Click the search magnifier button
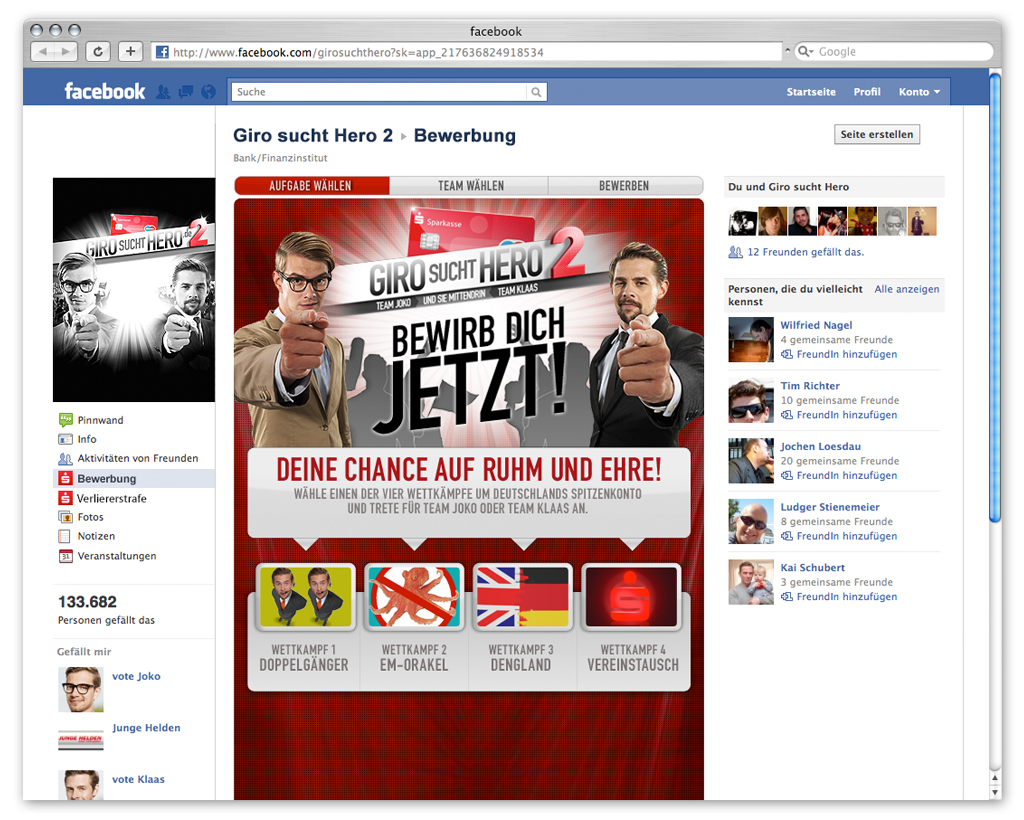The image size is (1024, 820). pos(537,92)
